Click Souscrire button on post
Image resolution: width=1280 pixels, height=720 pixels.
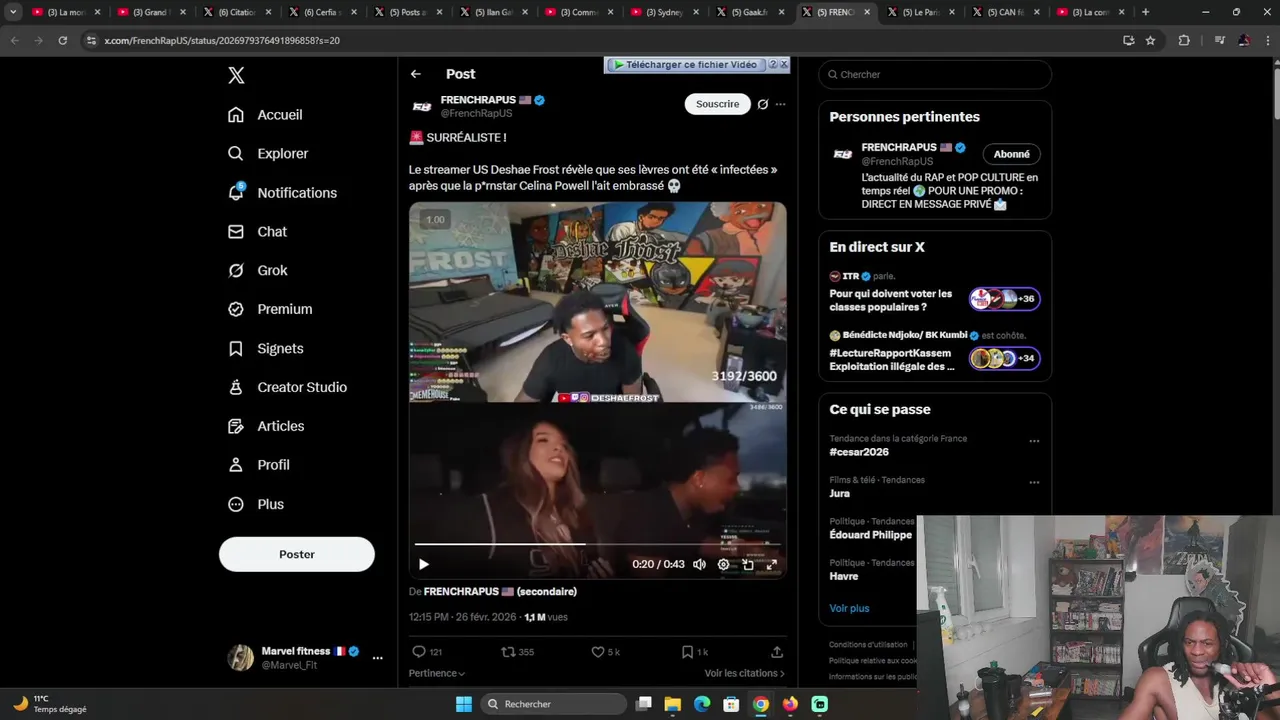(717, 104)
